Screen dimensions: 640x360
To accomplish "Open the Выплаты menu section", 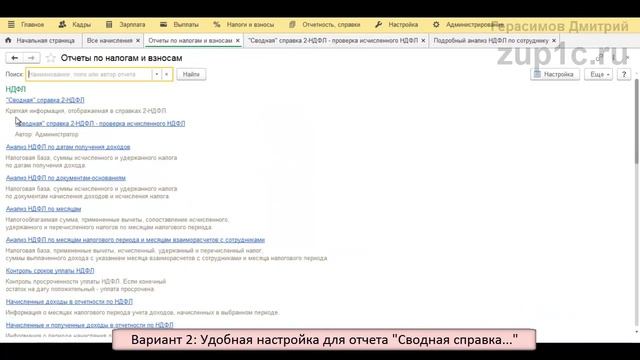I will point(186,24).
